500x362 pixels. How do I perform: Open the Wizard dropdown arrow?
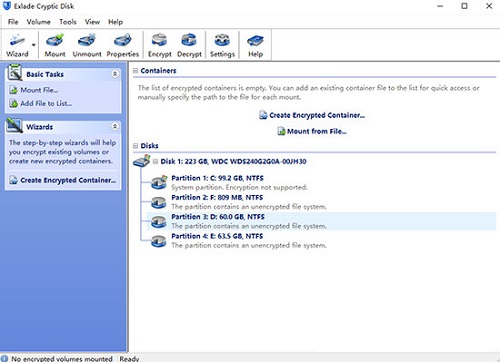[34, 45]
